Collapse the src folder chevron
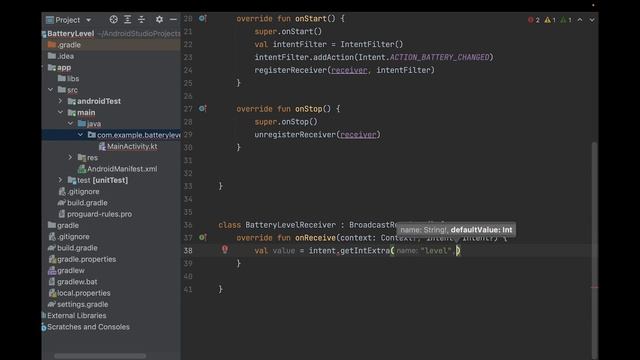The image size is (640, 360). [x=51, y=89]
